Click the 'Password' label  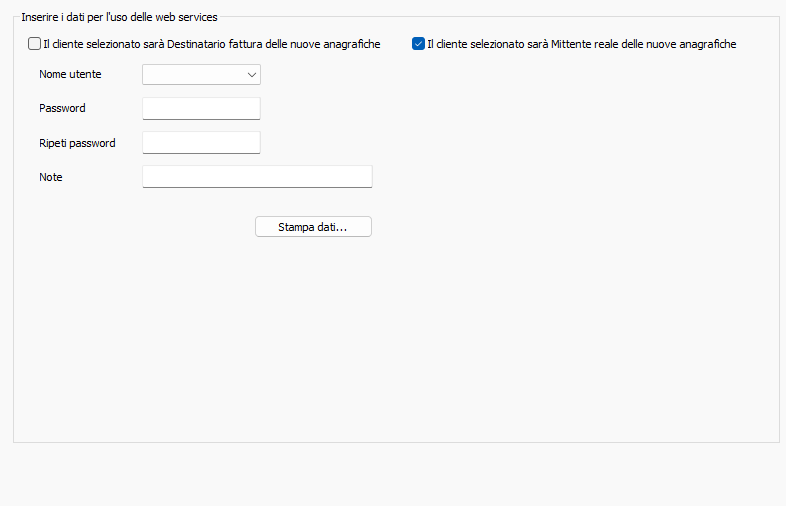point(62,108)
